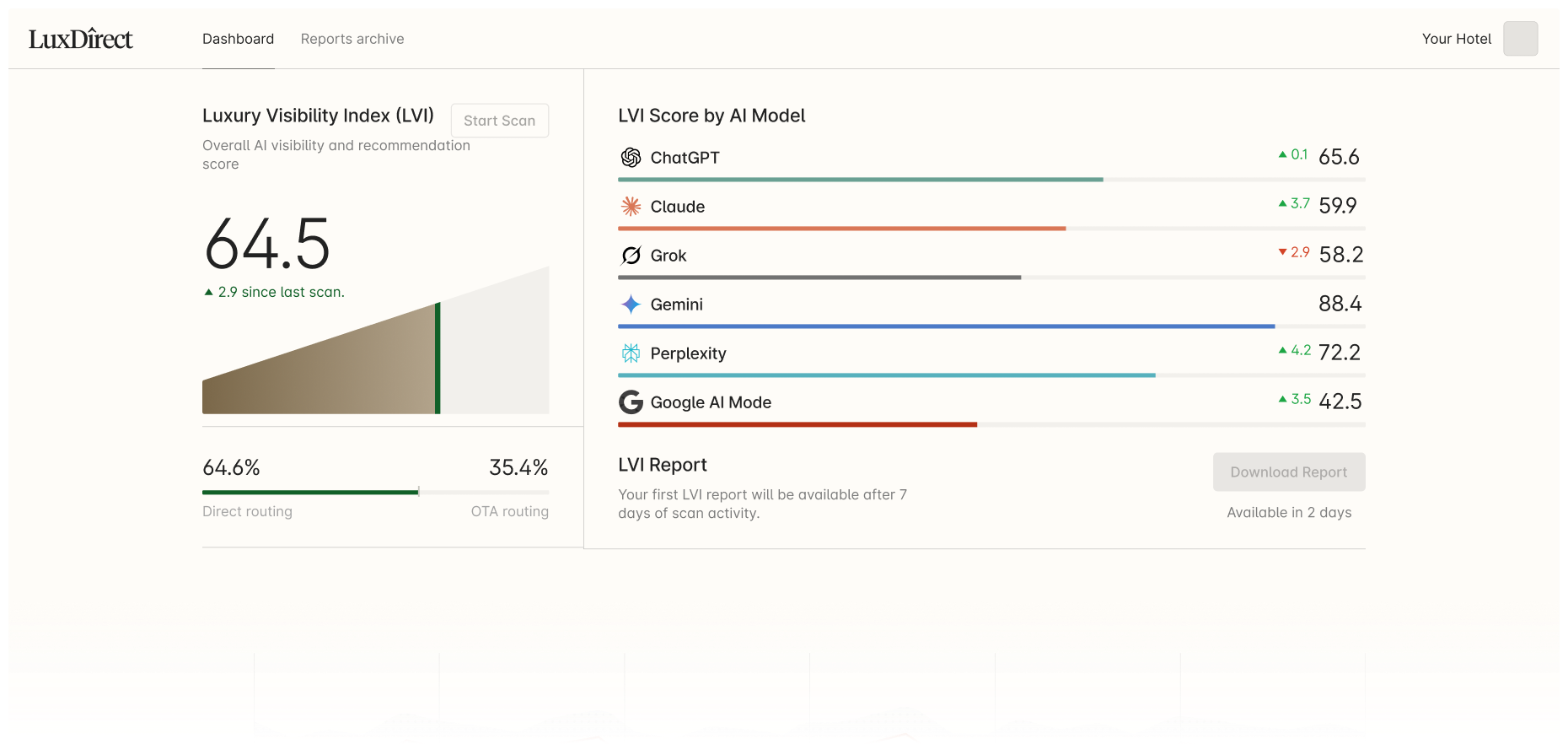Click the Direct versus OTA routing bar

[x=375, y=492]
